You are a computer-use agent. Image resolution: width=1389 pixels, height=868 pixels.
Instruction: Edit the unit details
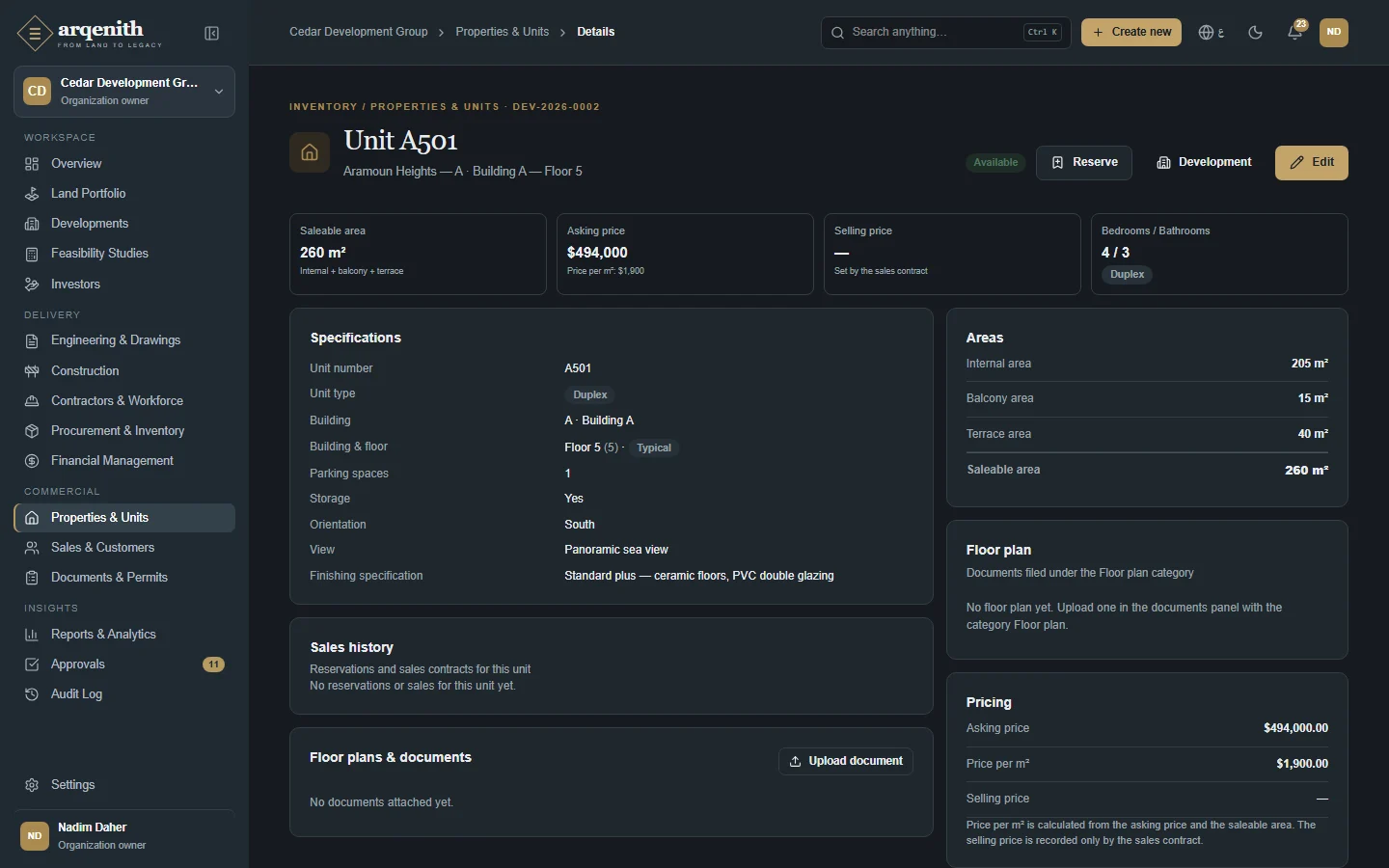click(x=1312, y=163)
